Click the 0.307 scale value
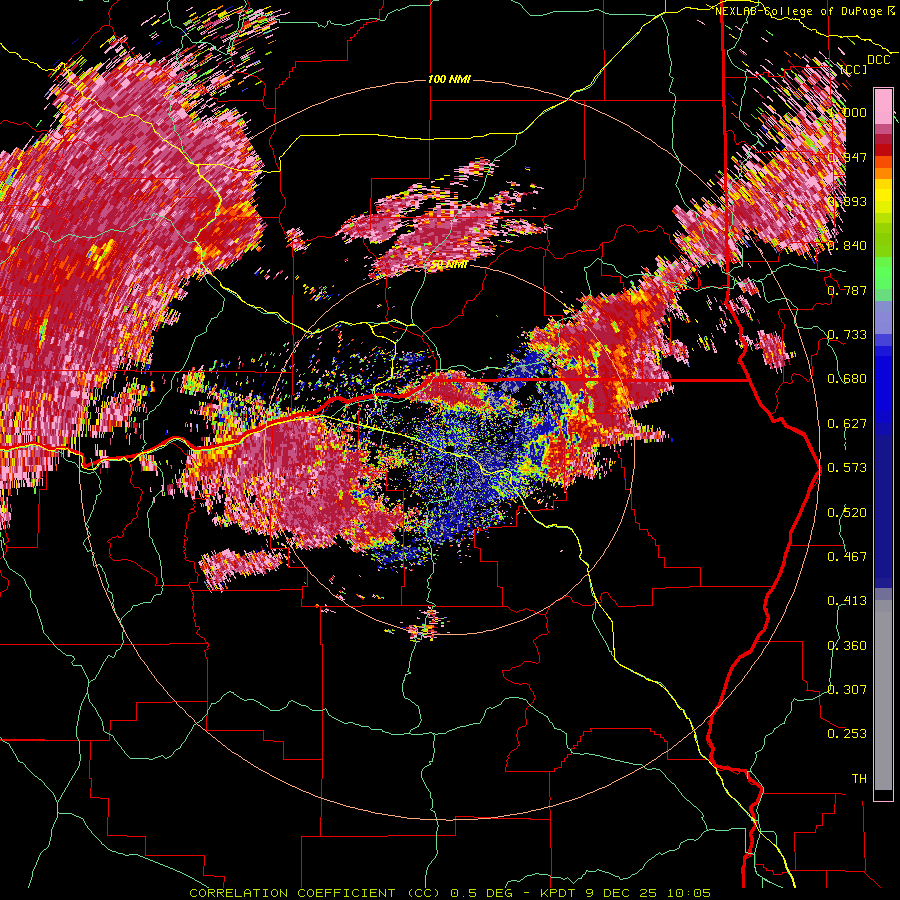 click(847, 690)
